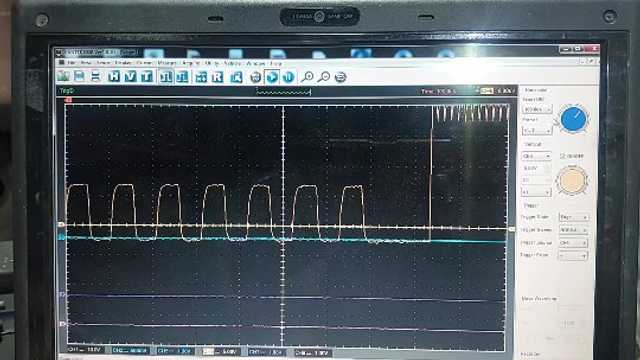Click the zoom in magnifier icon
The image size is (640, 360).
click(x=307, y=77)
